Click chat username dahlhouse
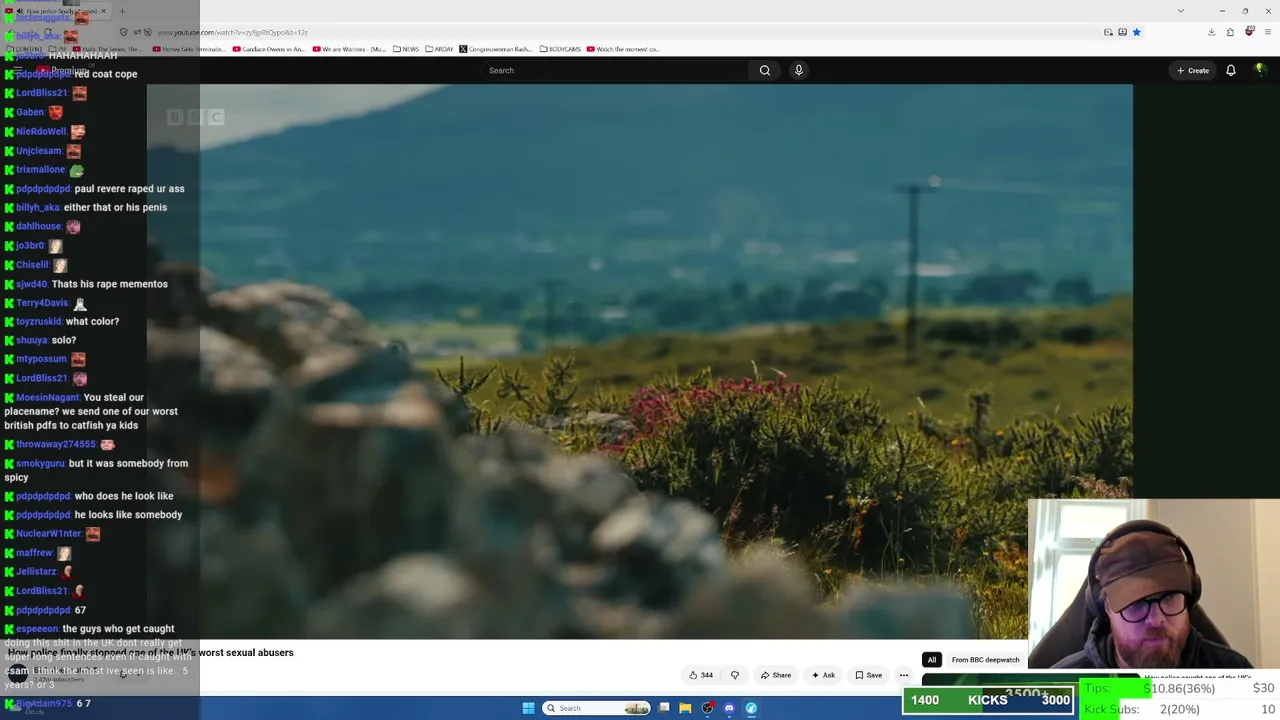This screenshot has height=720, width=1280. click(39, 226)
